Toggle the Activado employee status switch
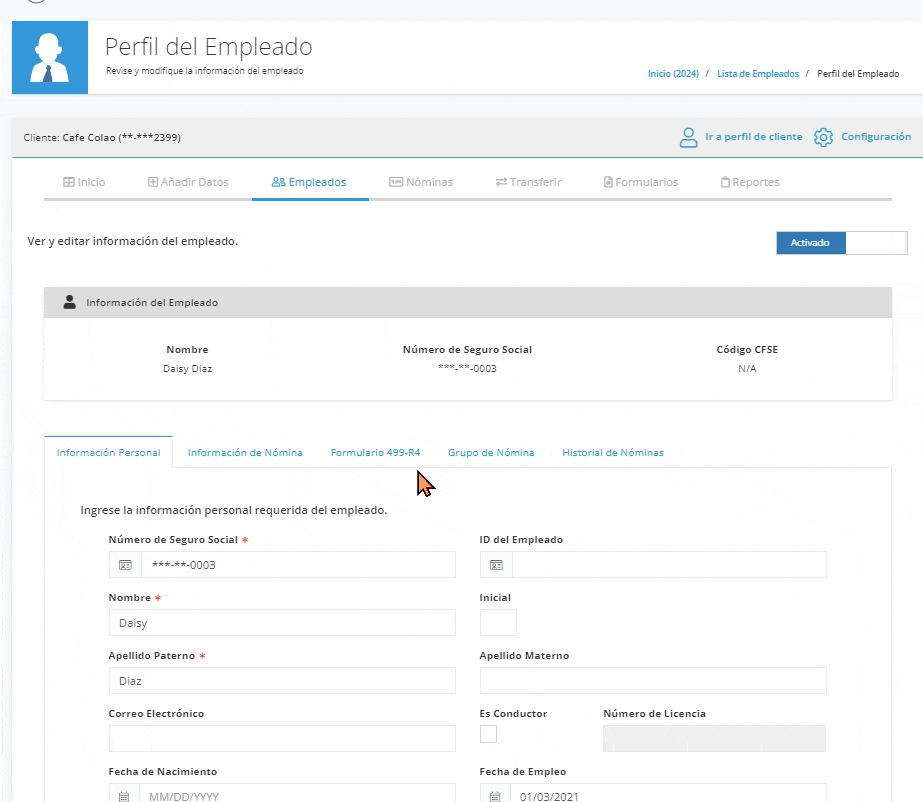Viewport: 923px width, 802px height. click(842, 243)
